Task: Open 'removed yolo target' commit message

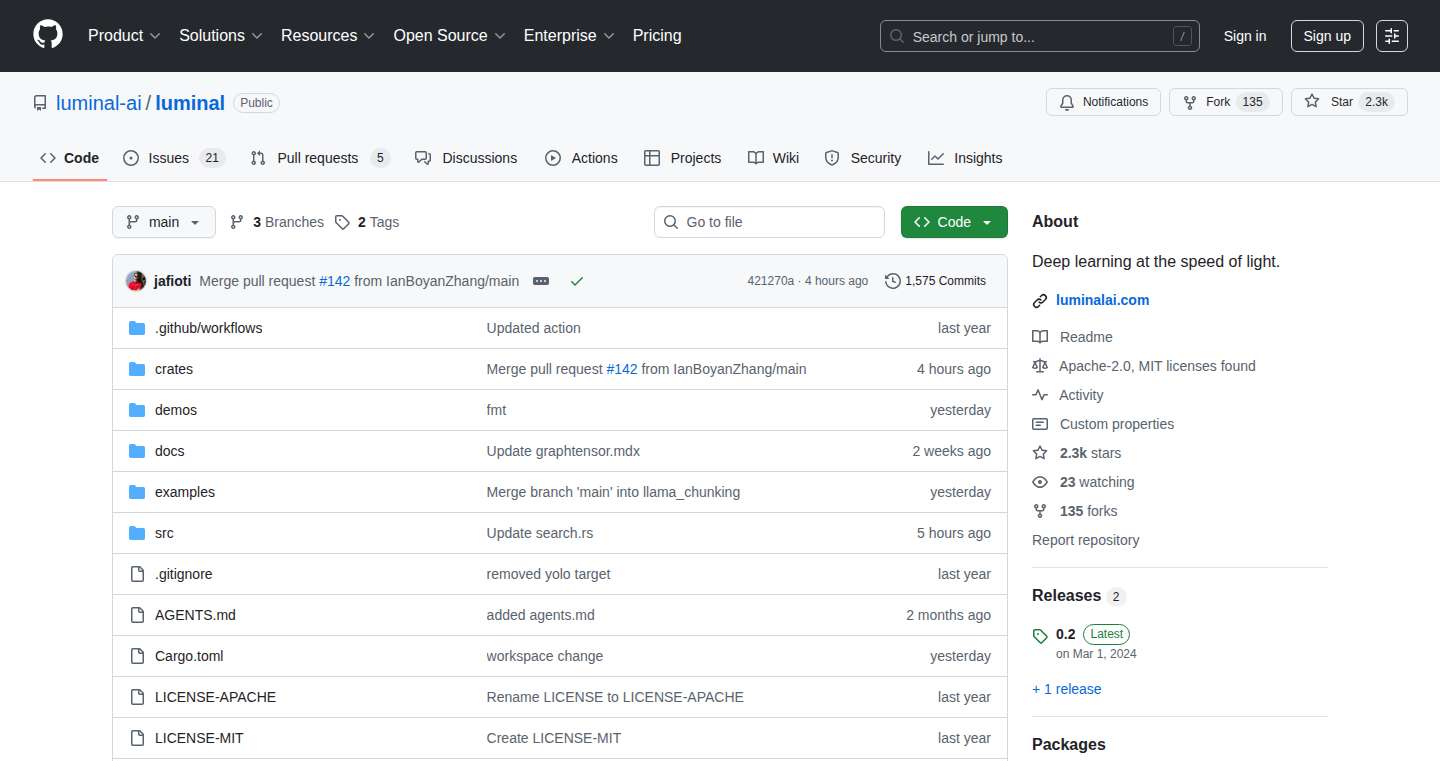Action: (x=548, y=574)
